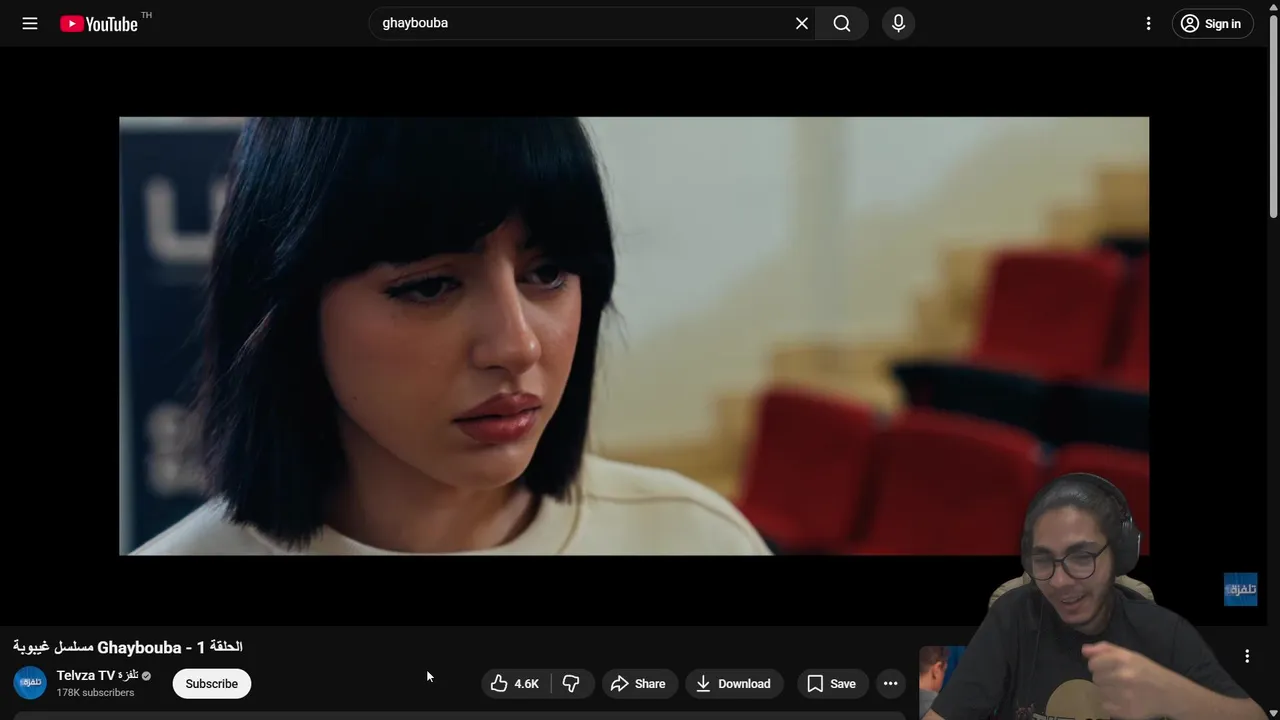
Task: Click the magnifier search button
Action: [842, 23]
